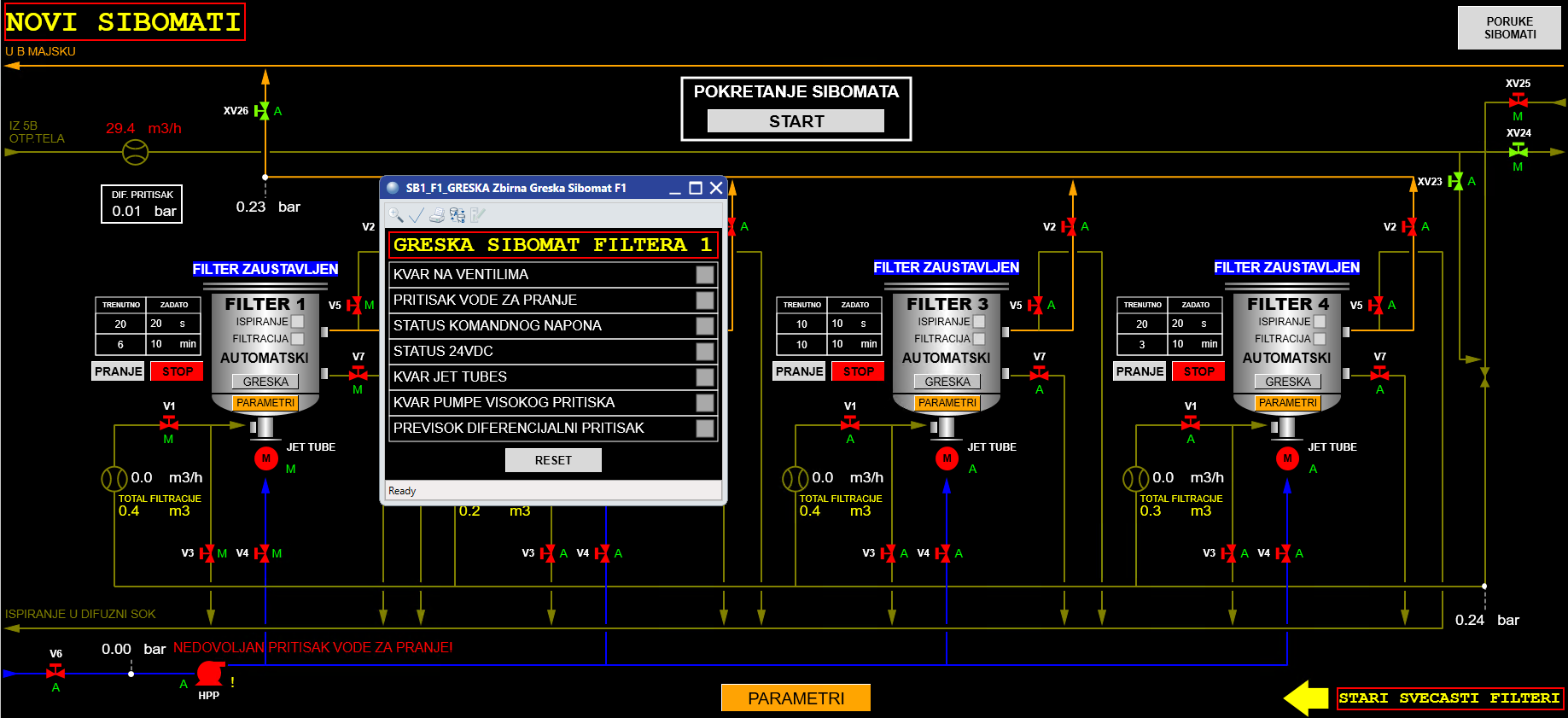
Task: Open PORUKE SIBOMATI messages
Action: (x=1509, y=28)
